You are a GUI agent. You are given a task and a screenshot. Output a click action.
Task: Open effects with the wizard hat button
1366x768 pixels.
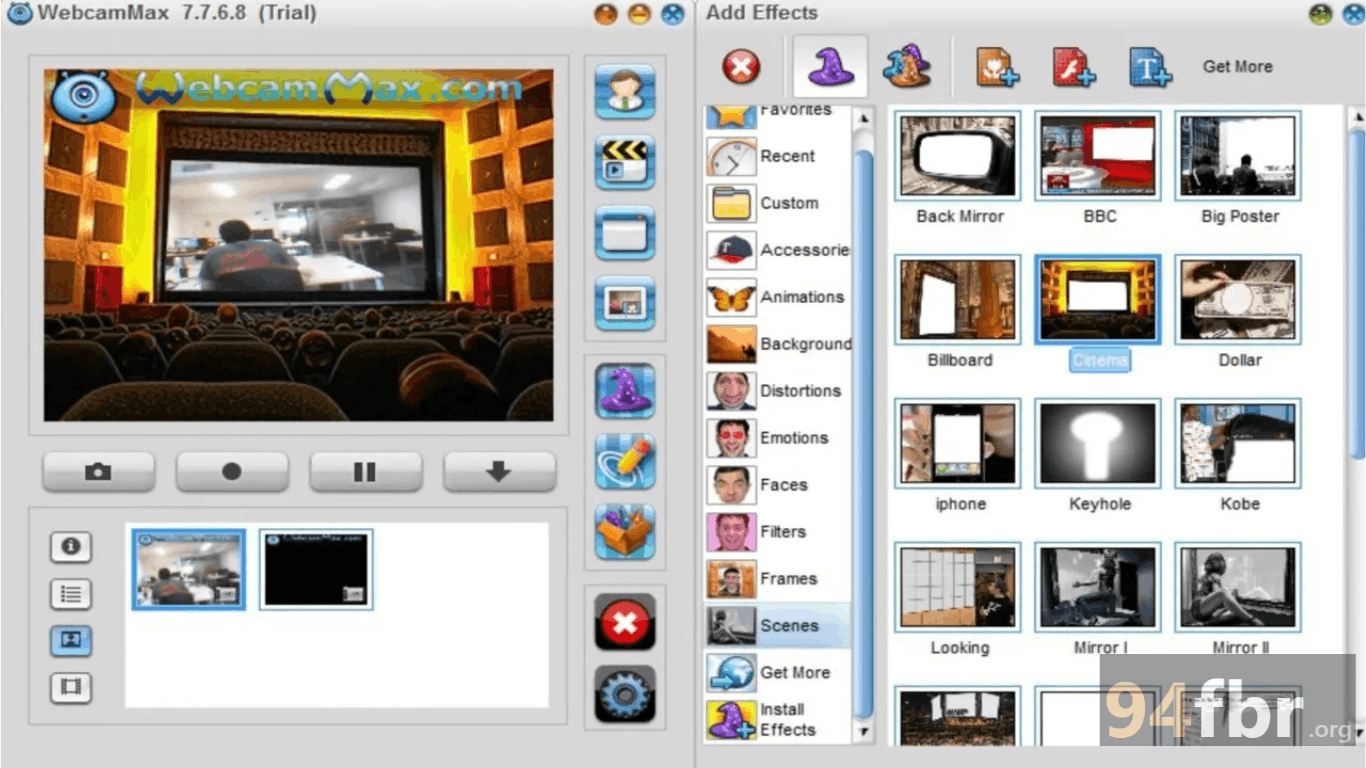(x=625, y=391)
